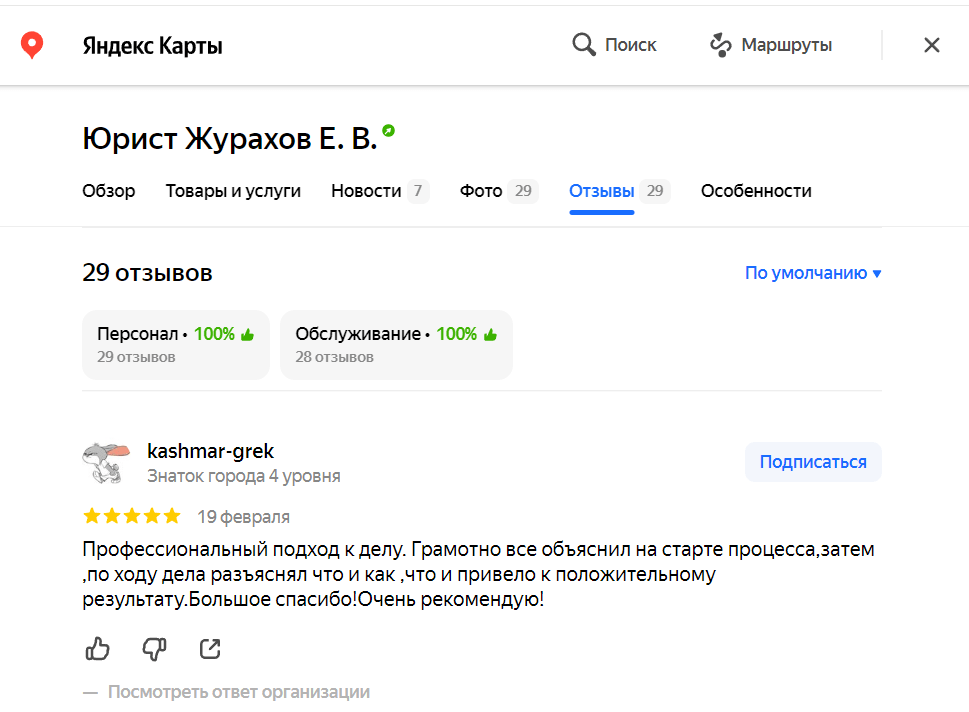Viewport: 969px width, 712px height.
Task: Filter reviews by Персонал 100%
Action: click(176, 344)
